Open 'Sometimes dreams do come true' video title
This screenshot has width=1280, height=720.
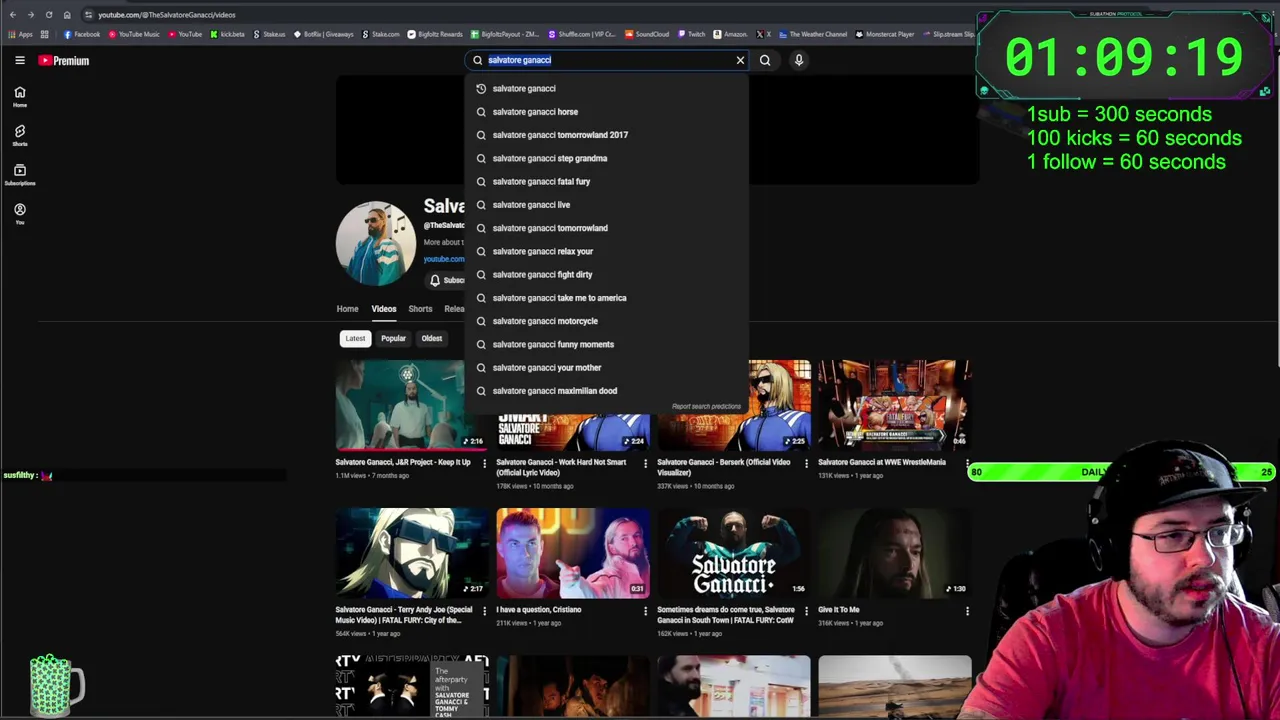click(726, 615)
